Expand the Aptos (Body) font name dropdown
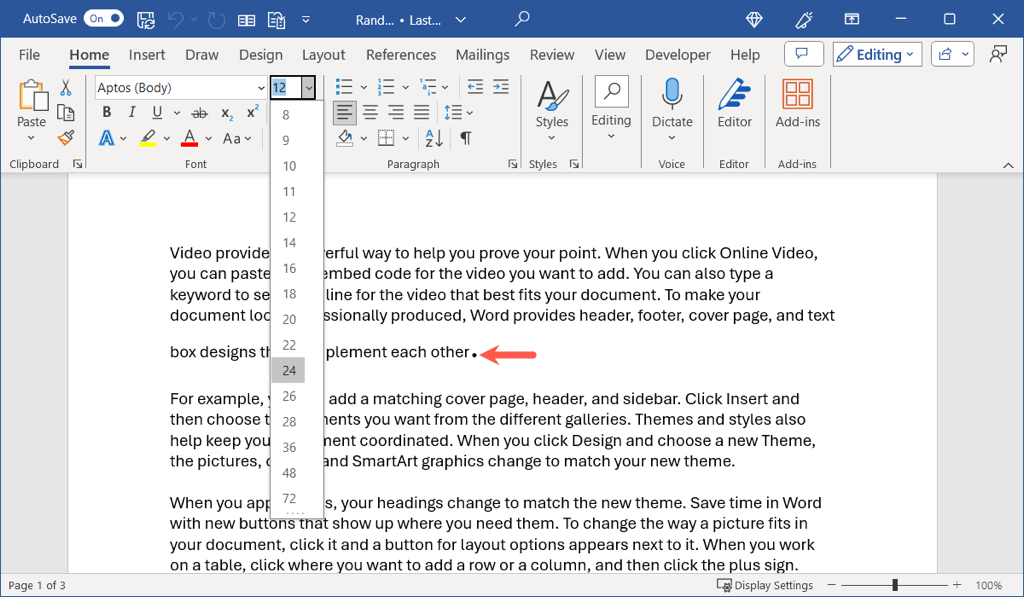The image size is (1024, 597). click(x=259, y=88)
